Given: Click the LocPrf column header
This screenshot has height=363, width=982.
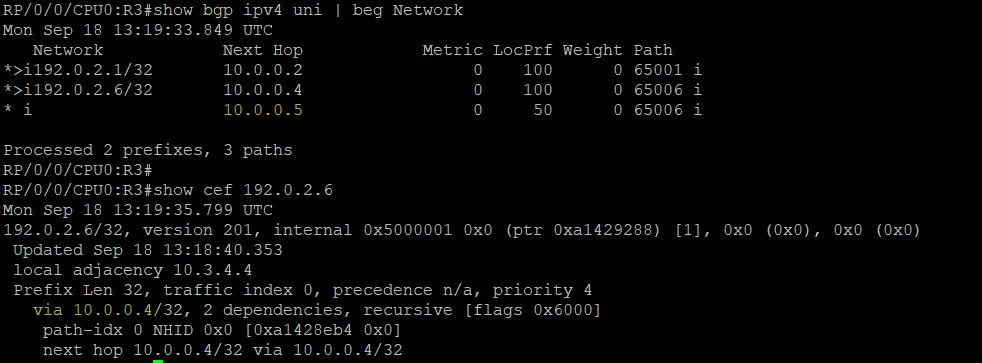Looking at the screenshot, I should tap(523, 50).
